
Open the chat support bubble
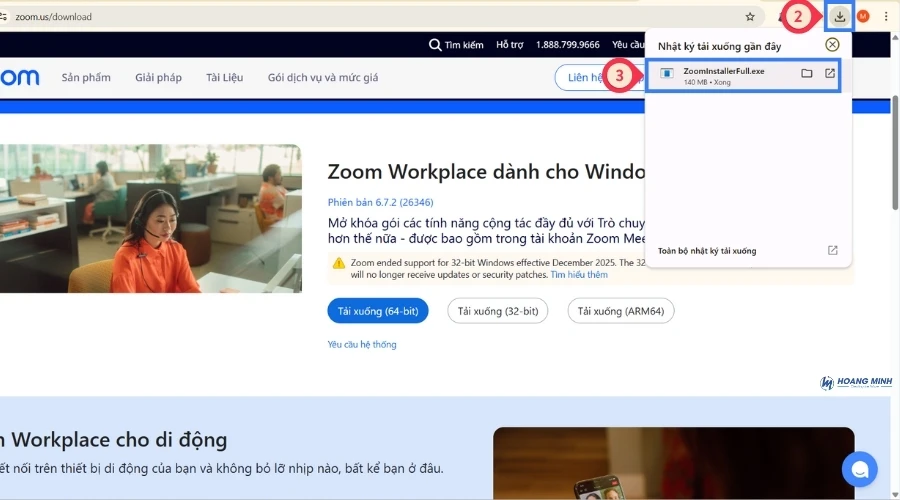coord(859,468)
